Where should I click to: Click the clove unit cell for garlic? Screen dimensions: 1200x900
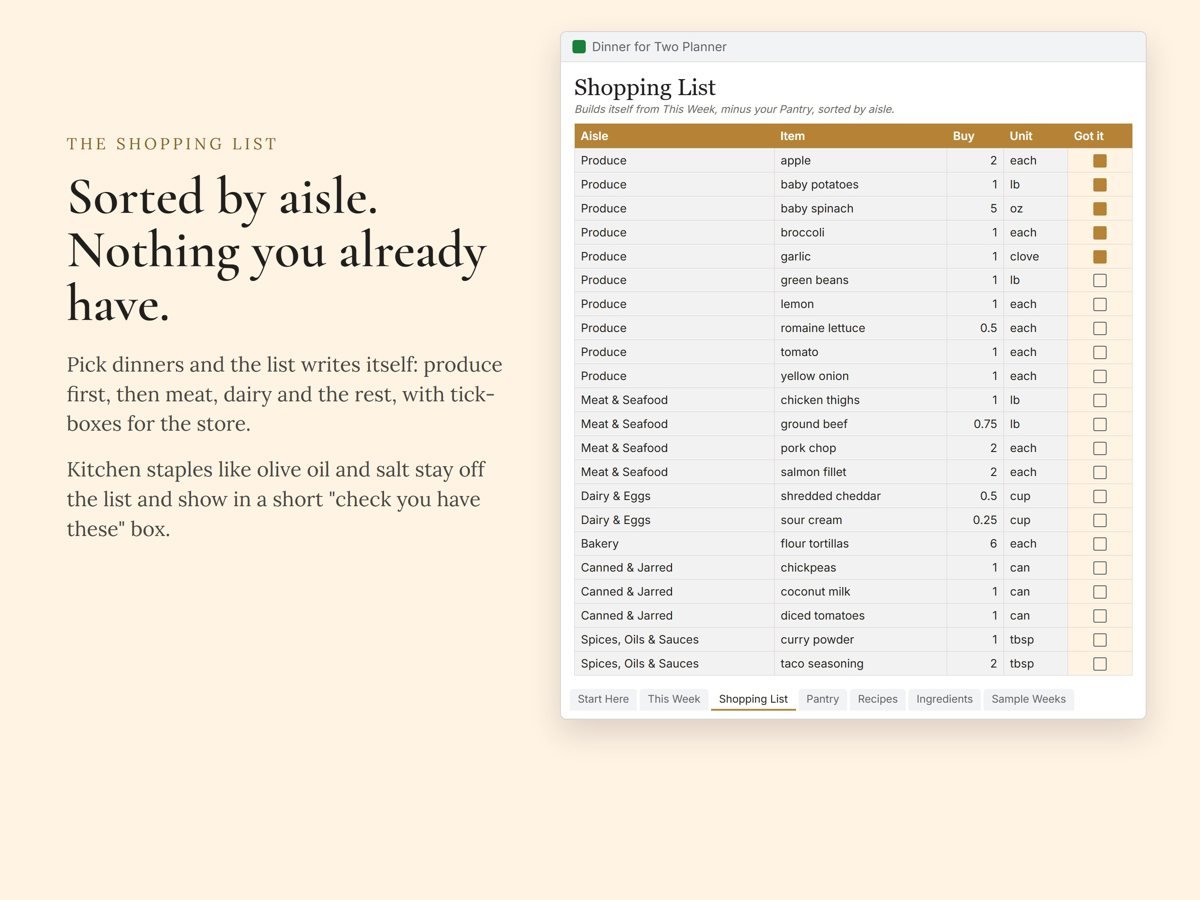click(1035, 257)
